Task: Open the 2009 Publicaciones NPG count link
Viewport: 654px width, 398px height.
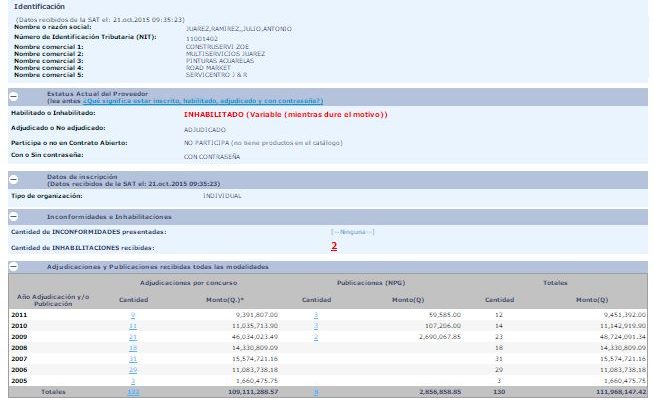Action: tap(316, 337)
